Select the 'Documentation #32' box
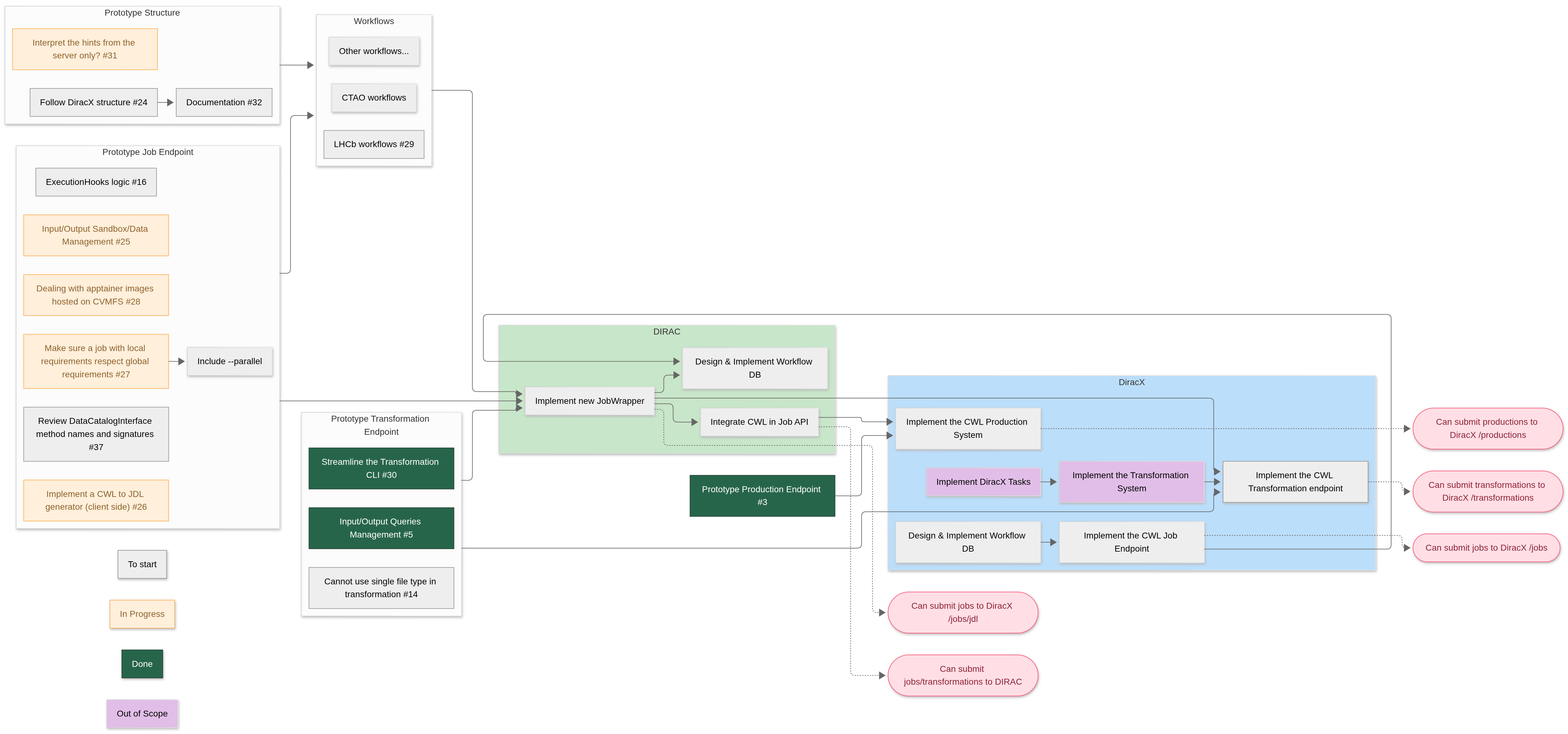The width and height of the screenshot is (1568, 734). (x=223, y=102)
